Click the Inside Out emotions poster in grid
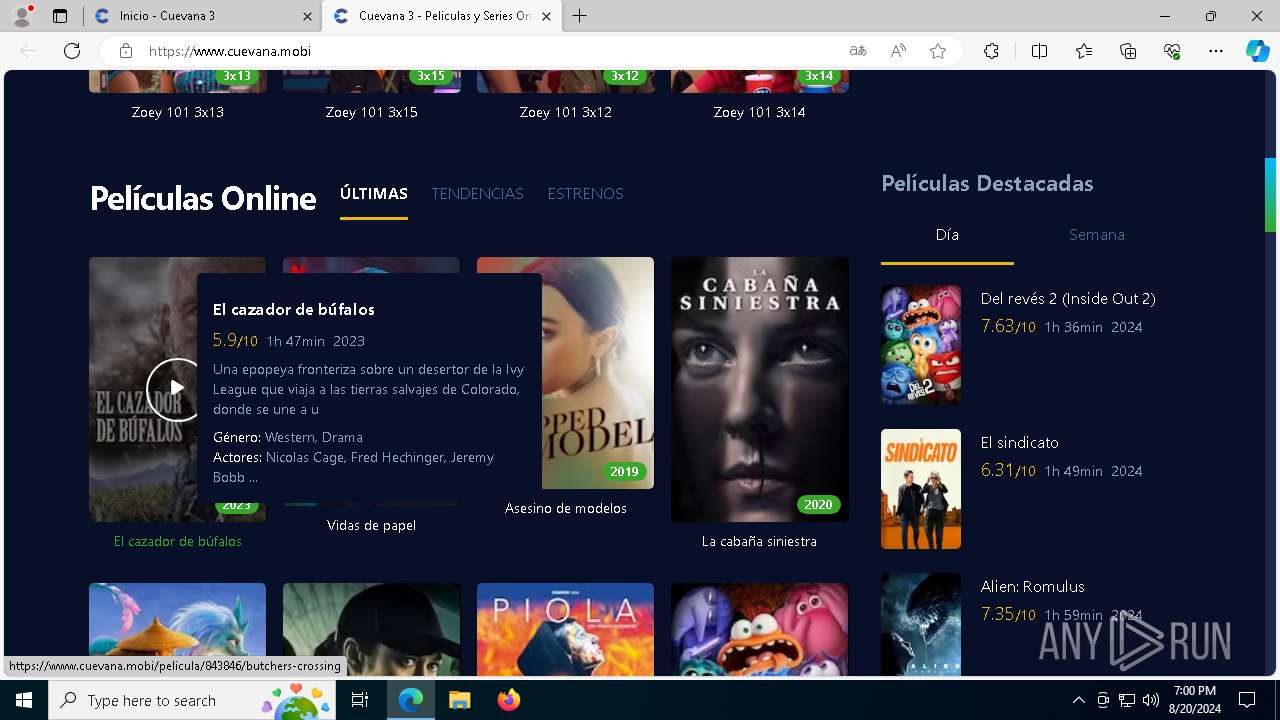 (760, 629)
